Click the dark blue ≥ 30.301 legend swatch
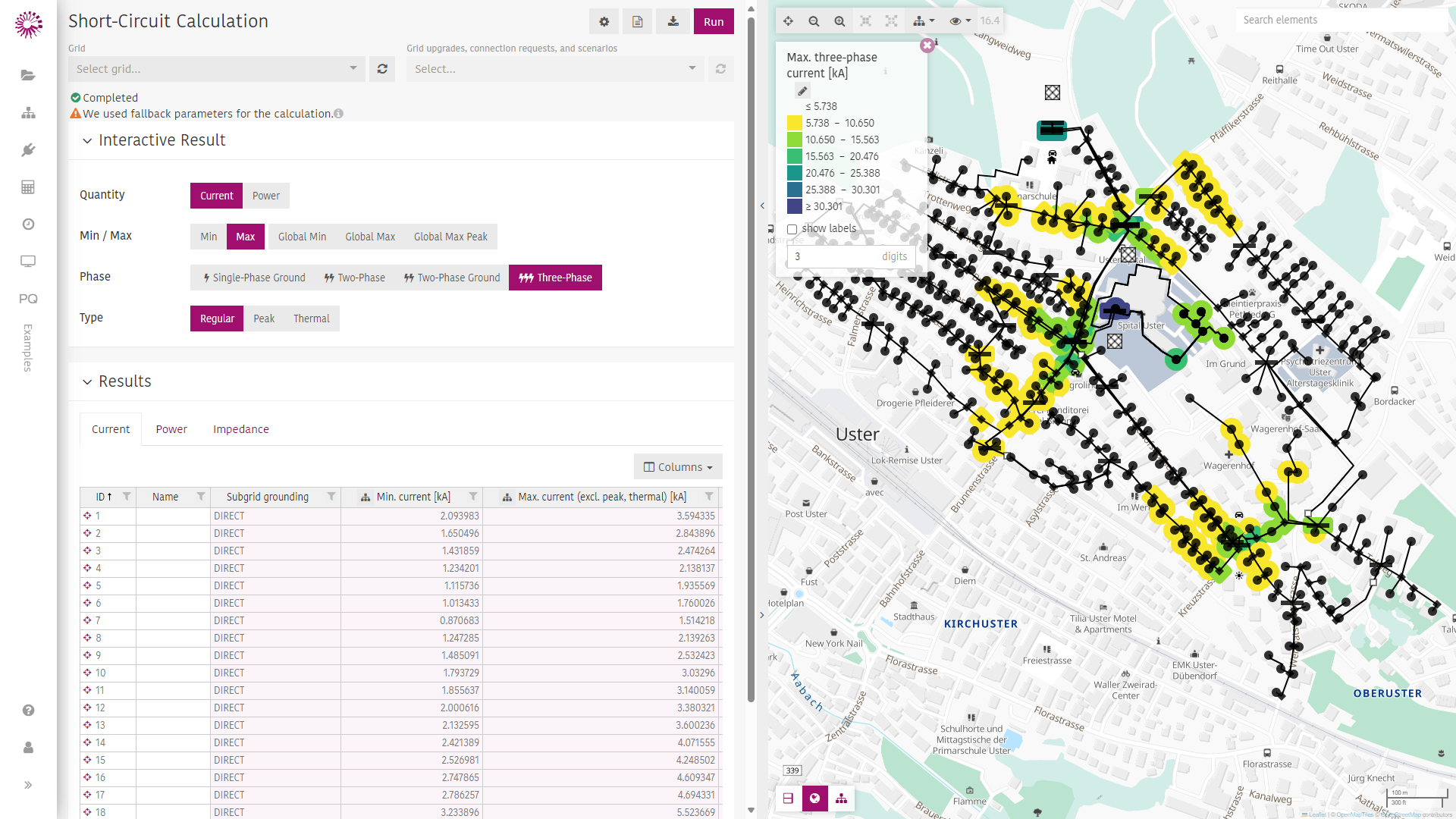This screenshot has height=819, width=1456. (795, 206)
